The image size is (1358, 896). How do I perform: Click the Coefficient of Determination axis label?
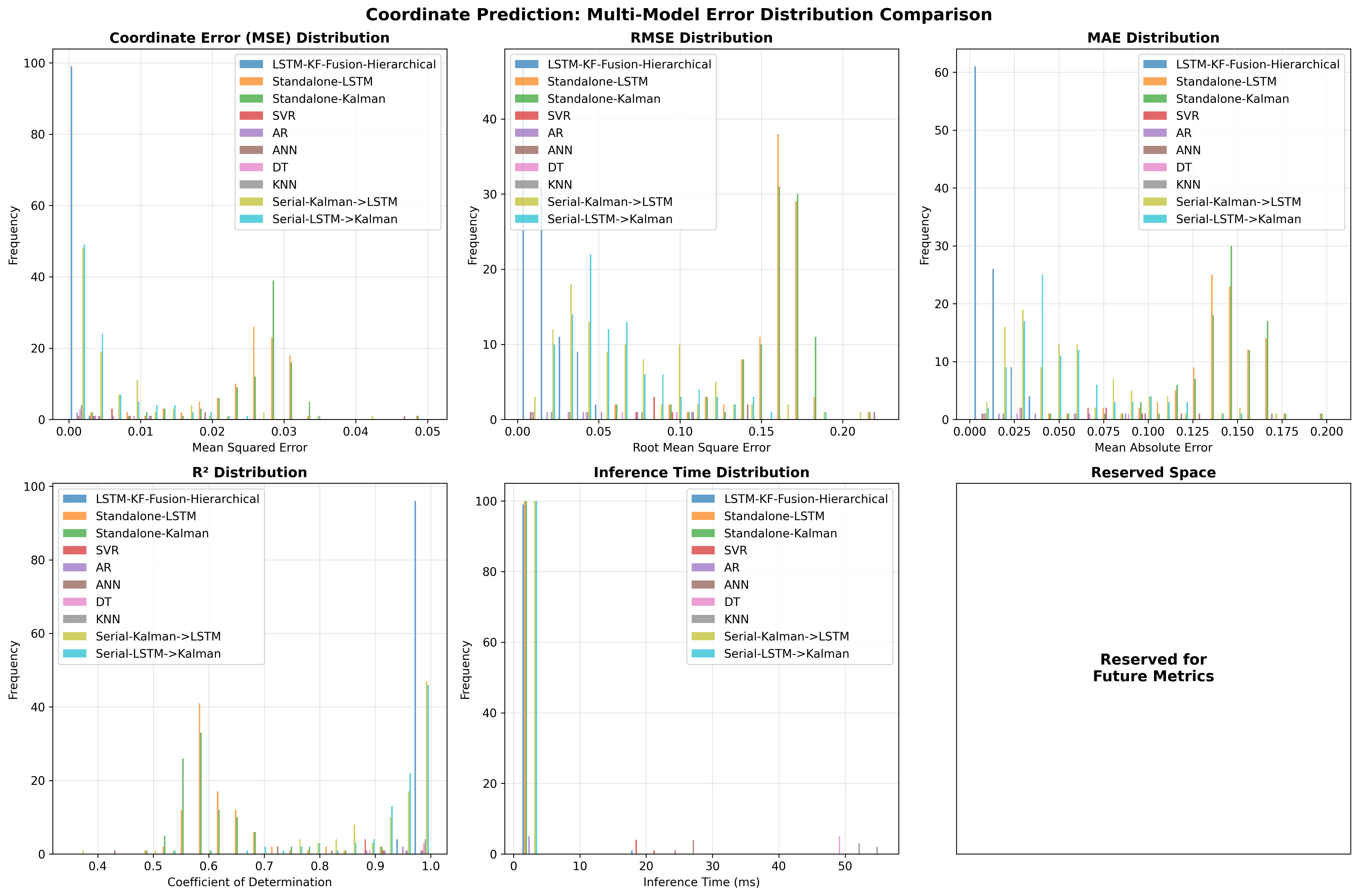pyautogui.click(x=249, y=882)
